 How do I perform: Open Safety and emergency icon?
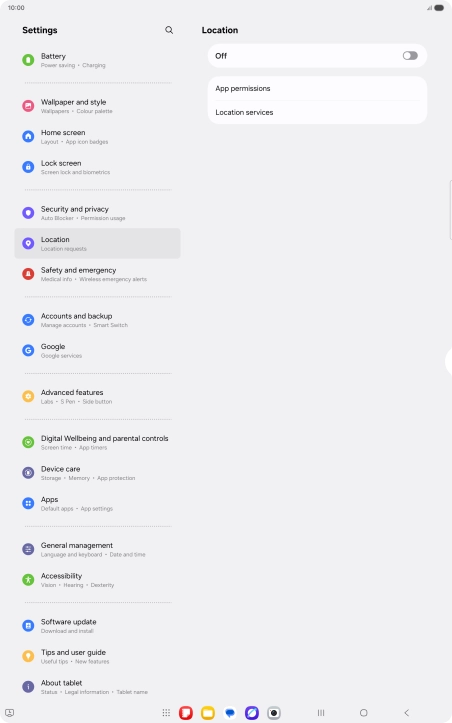(x=28, y=274)
